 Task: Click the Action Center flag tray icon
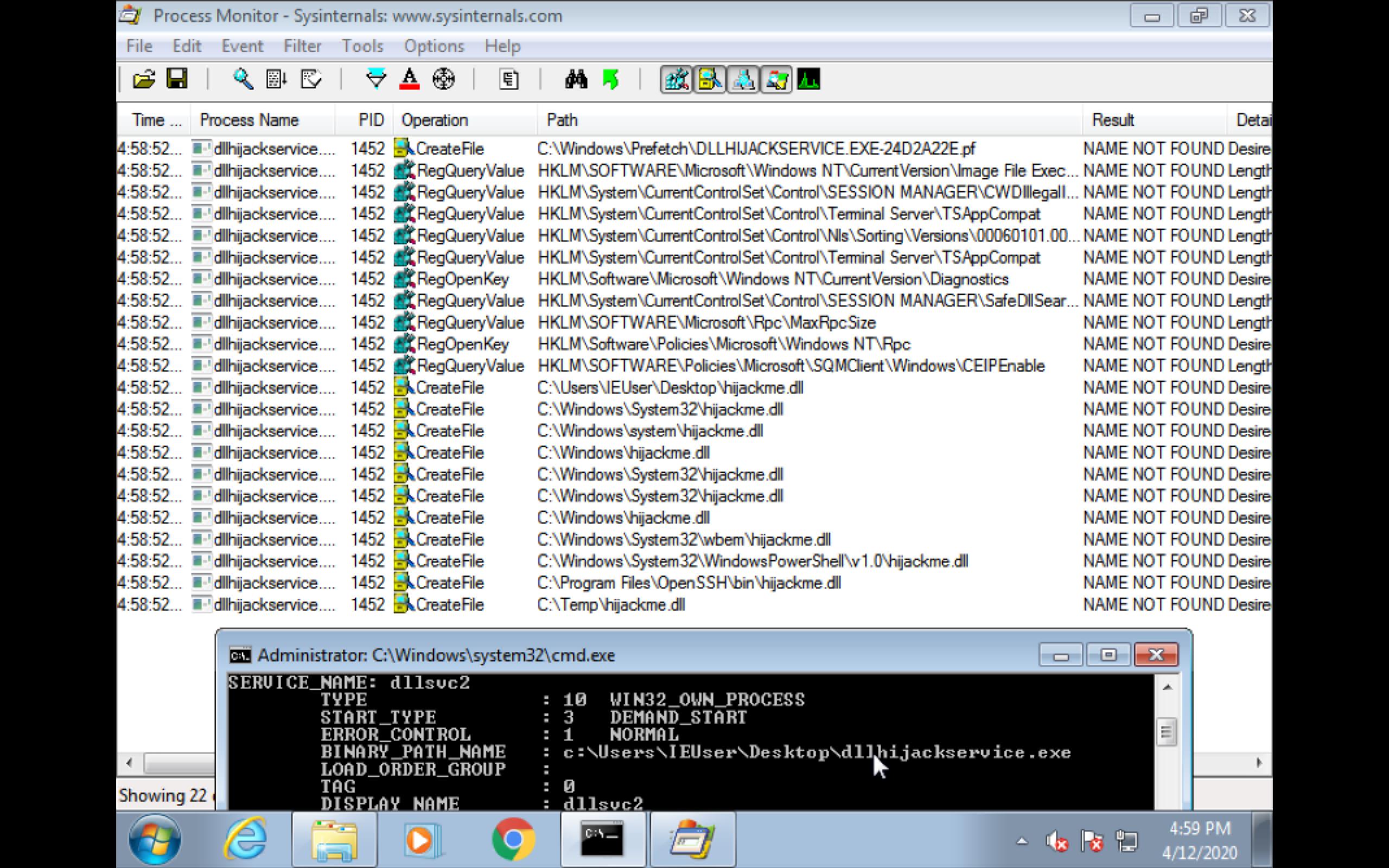pos(1092,841)
